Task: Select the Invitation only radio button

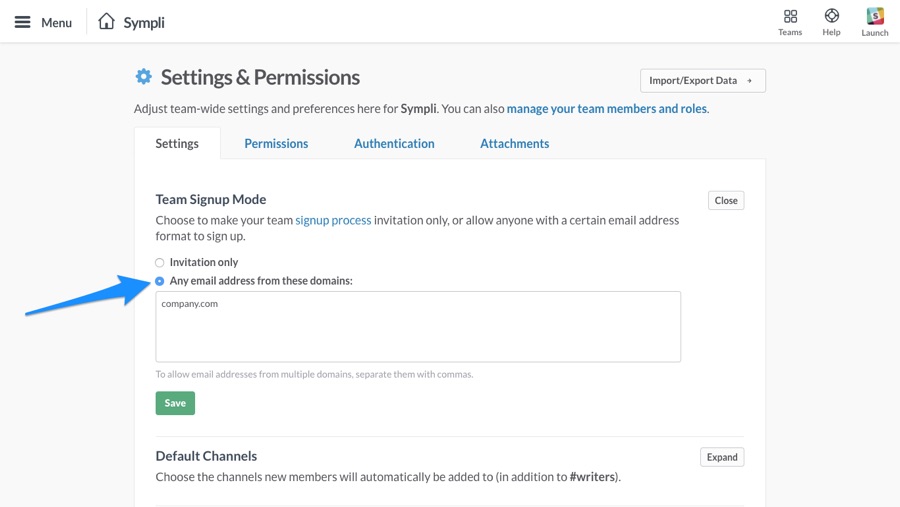Action: (160, 262)
